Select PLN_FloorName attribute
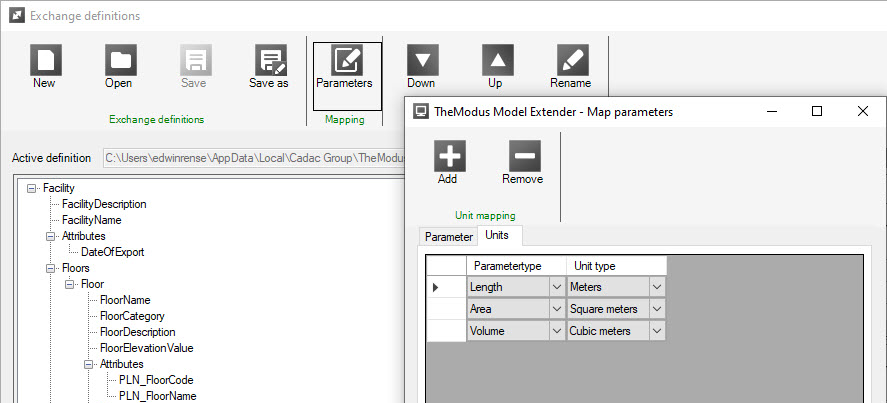This screenshot has width=887, height=403. coord(157,396)
